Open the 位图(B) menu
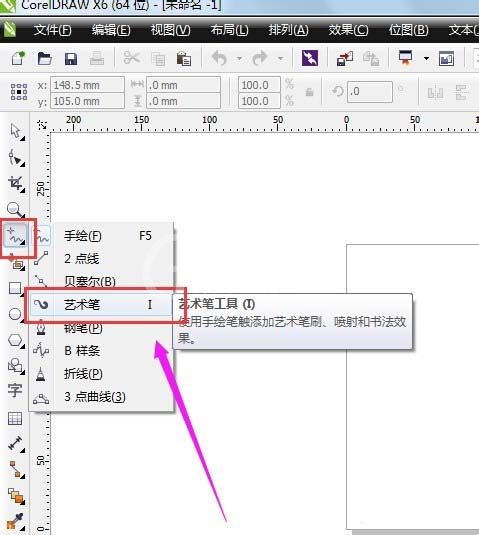Image resolution: width=479 pixels, height=535 pixels. coord(409,30)
